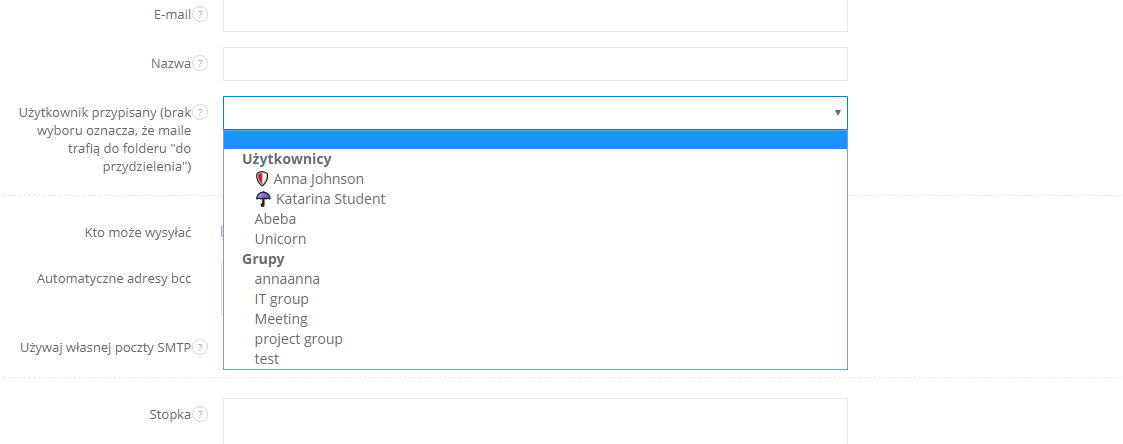
Task: Select Anna Johnson from user list
Action: pyautogui.click(x=318, y=179)
